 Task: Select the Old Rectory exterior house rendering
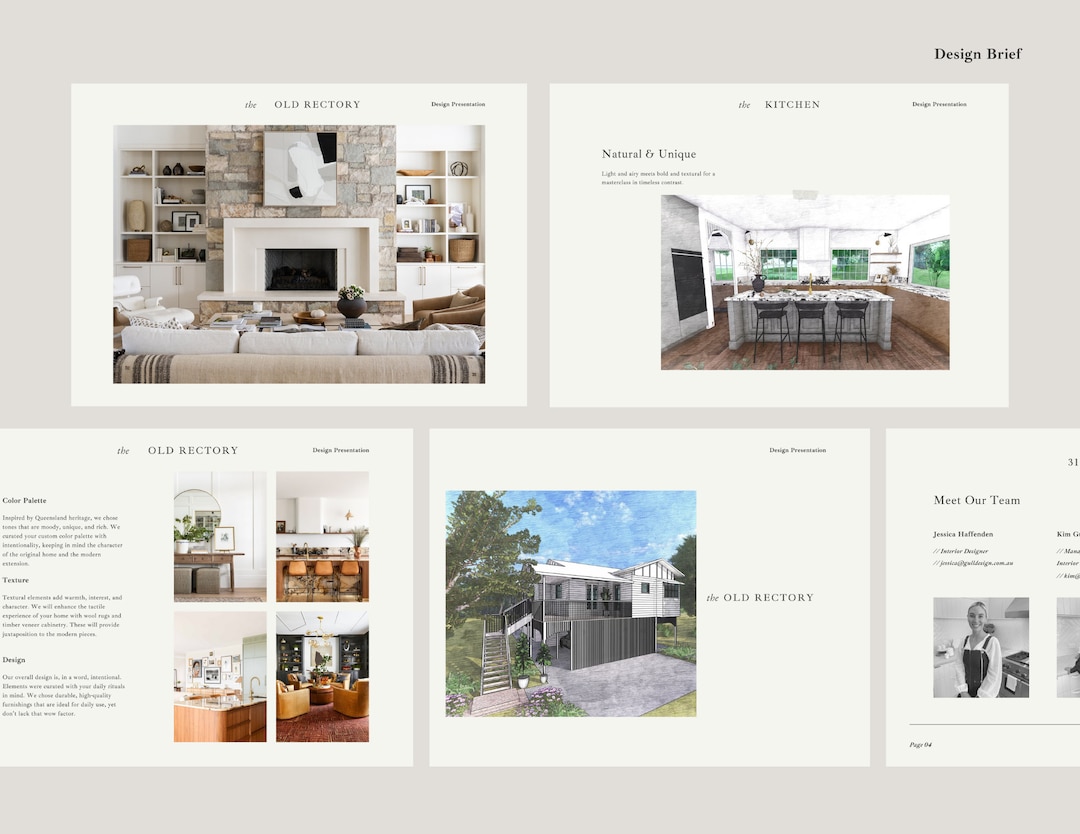coord(570,602)
